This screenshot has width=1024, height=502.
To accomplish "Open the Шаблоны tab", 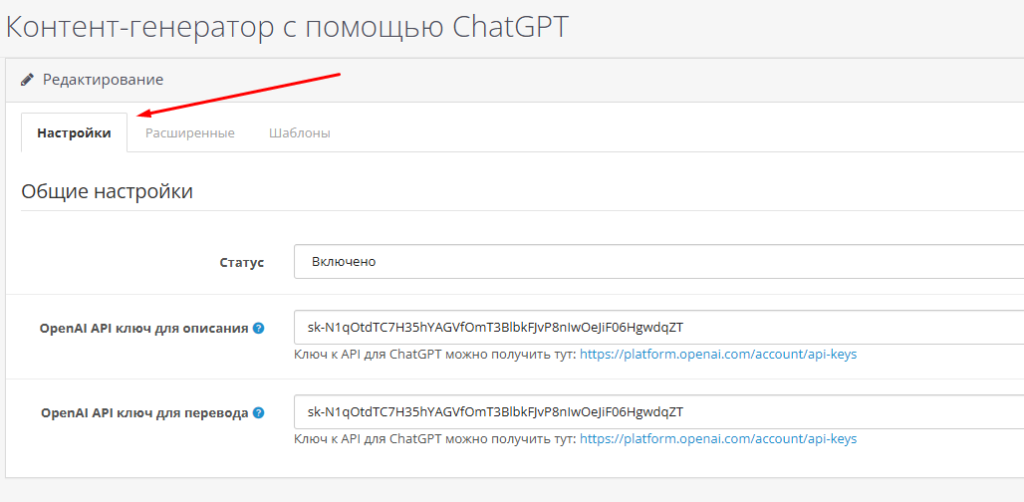I will 299,133.
